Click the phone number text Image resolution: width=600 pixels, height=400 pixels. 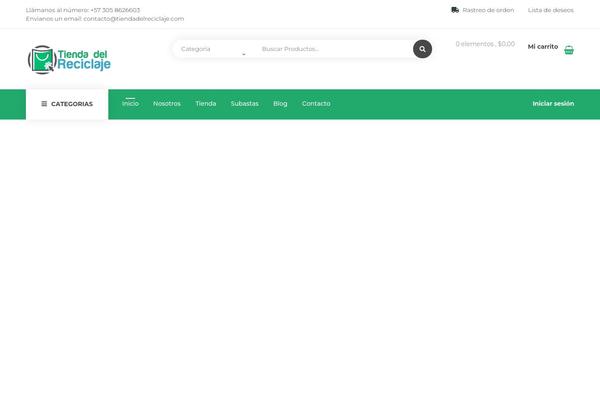115,10
